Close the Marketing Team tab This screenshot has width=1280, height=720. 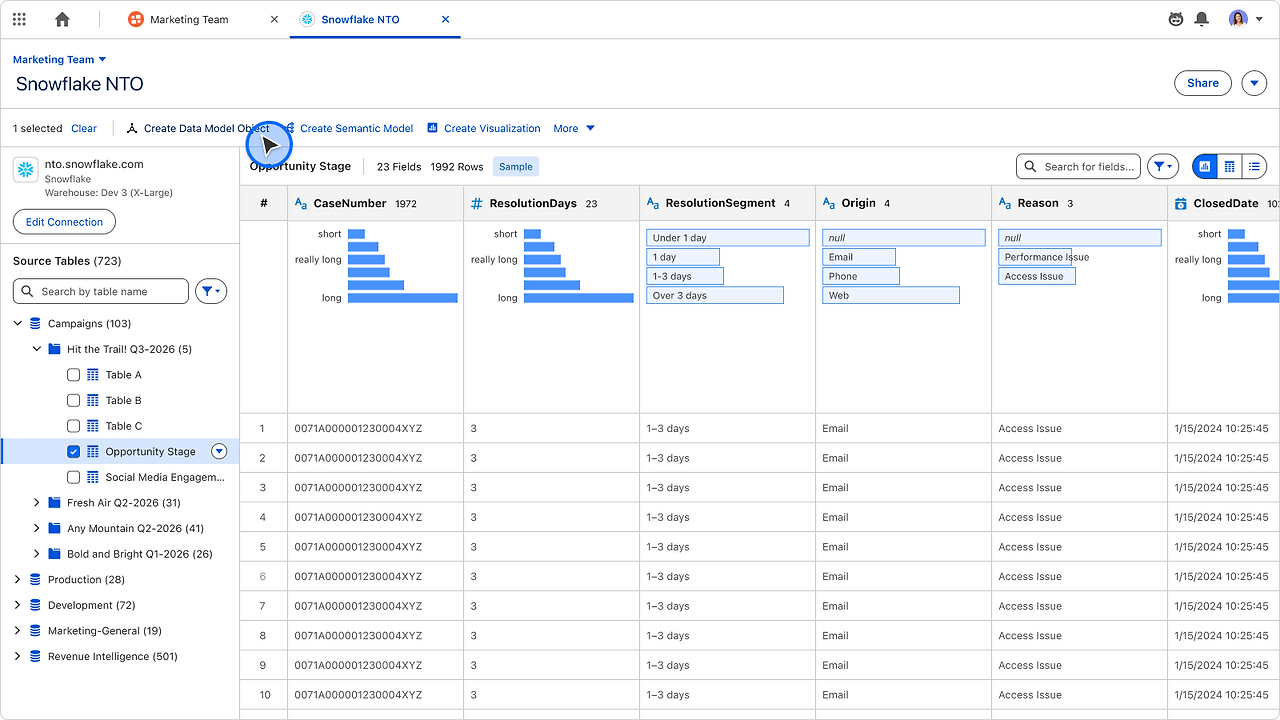pos(274,19)
